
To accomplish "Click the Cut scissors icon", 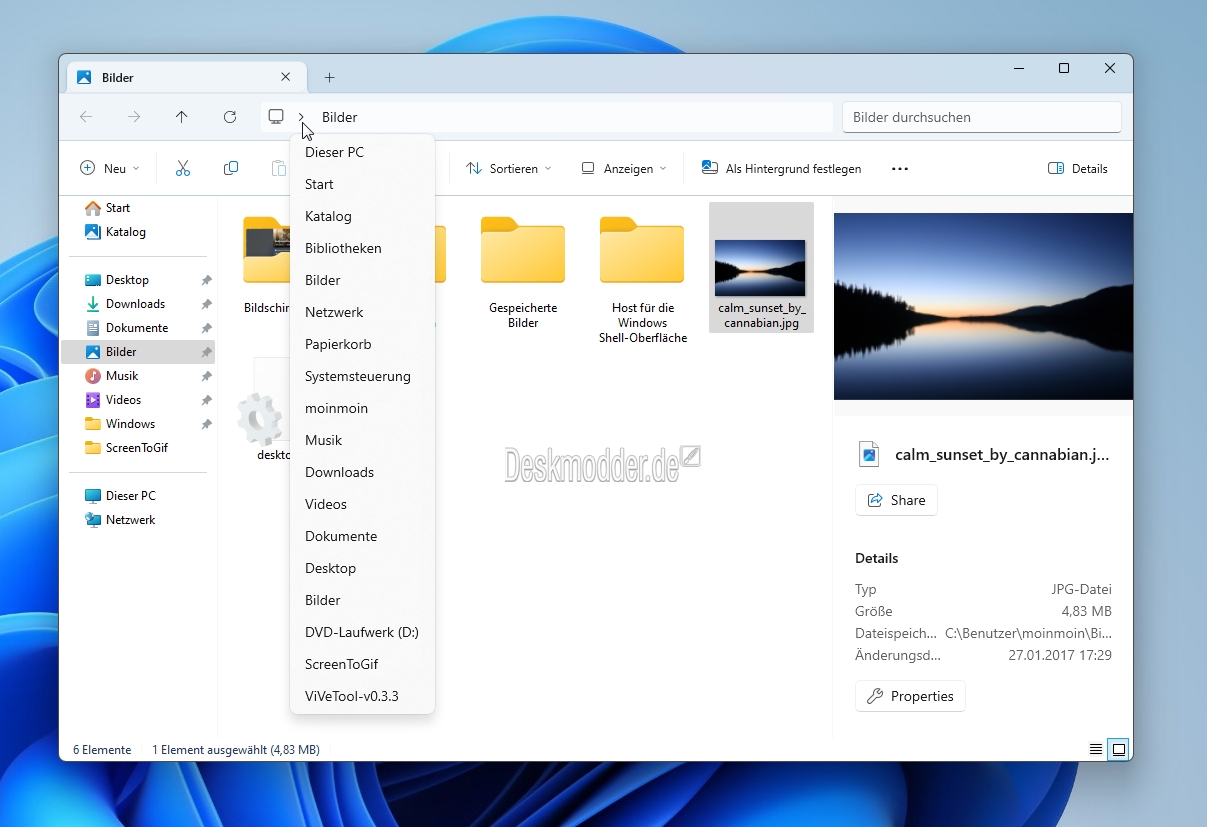I will click(183, 168).
